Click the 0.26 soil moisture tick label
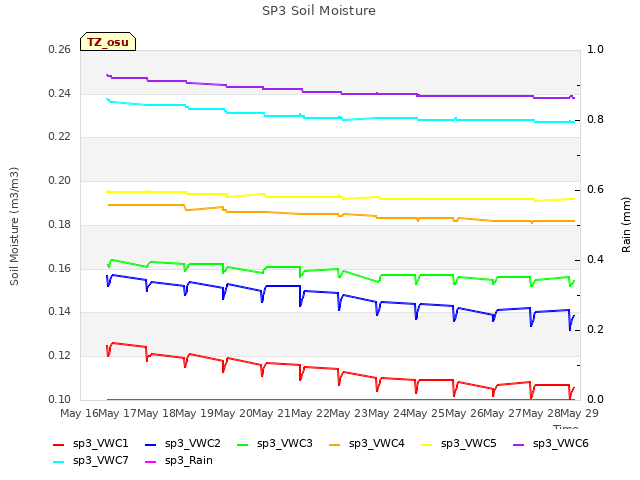Viewport: 640px width, 480px height. pyautogui.click(x=60, y=49)
